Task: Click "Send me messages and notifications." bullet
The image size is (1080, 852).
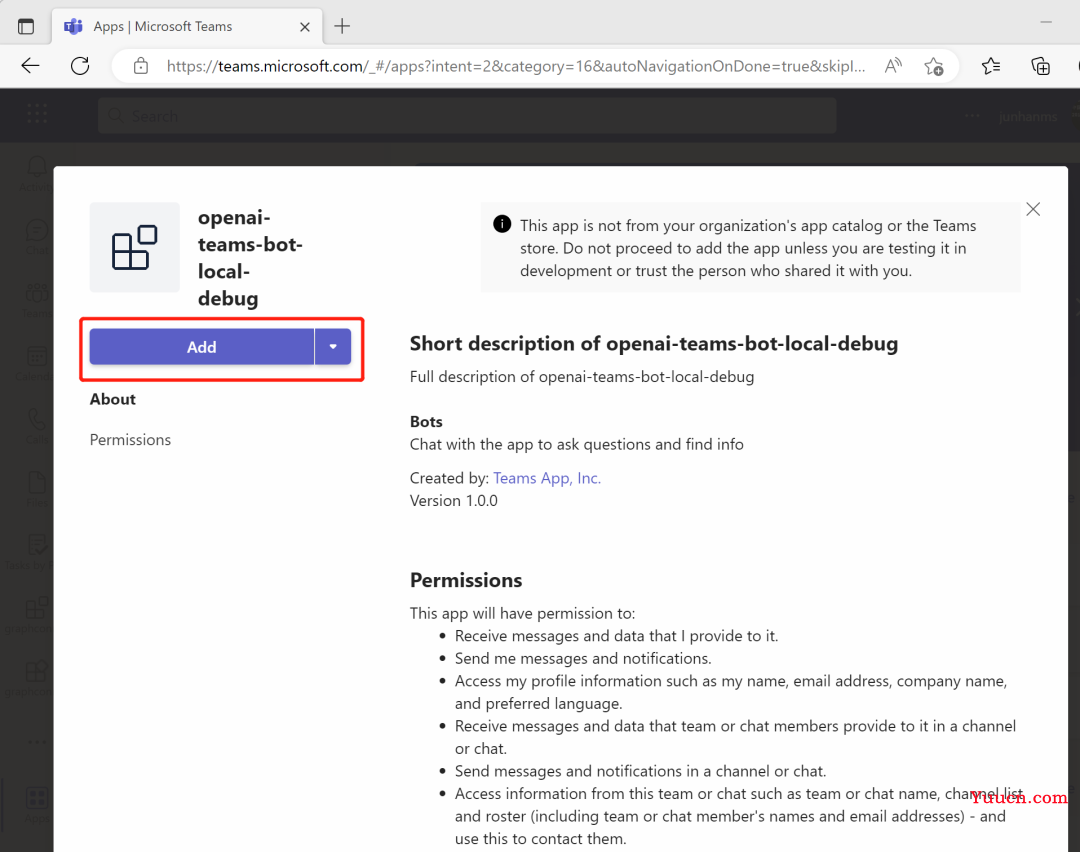Action: [x=583, y=658]
